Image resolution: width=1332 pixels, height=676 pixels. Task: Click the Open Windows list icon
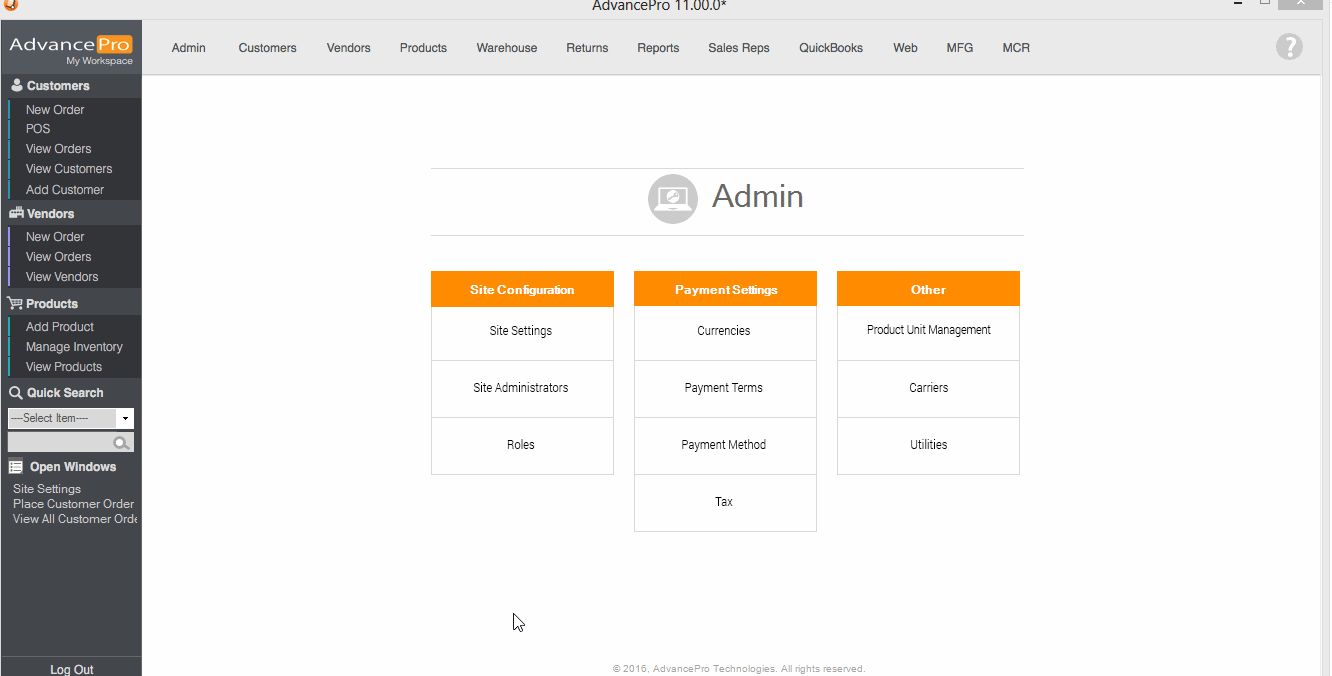pos(16,467)
